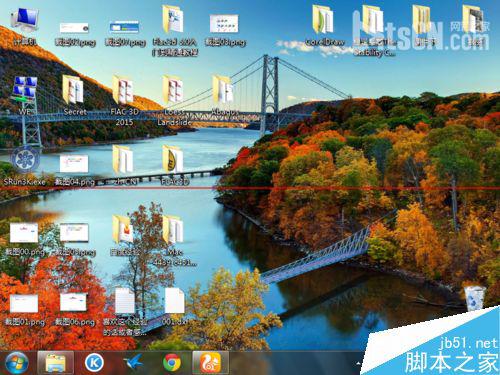Select the Recycle Bin icon
Viewport: 500px width, 375px height.
click(x=475, y=298)
